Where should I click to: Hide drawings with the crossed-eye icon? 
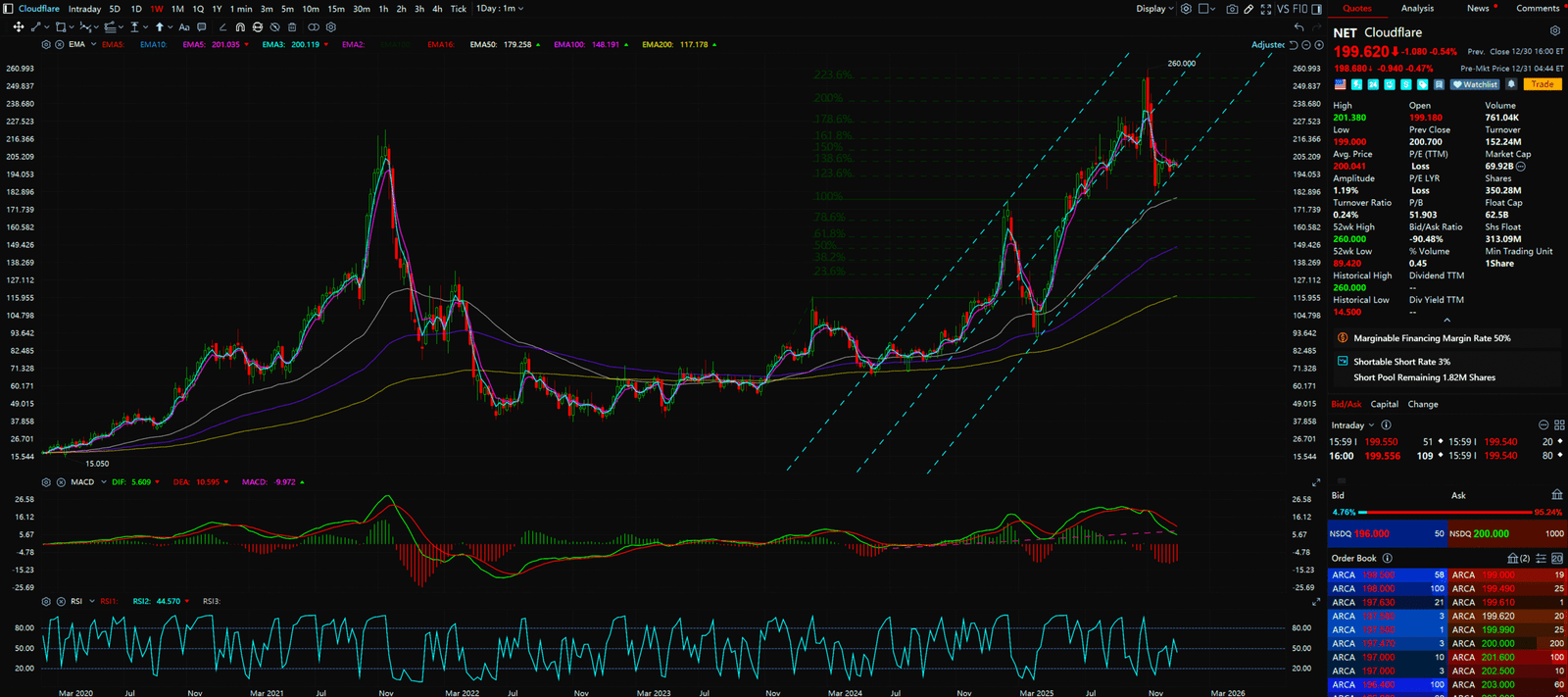[x=274, y=27]
